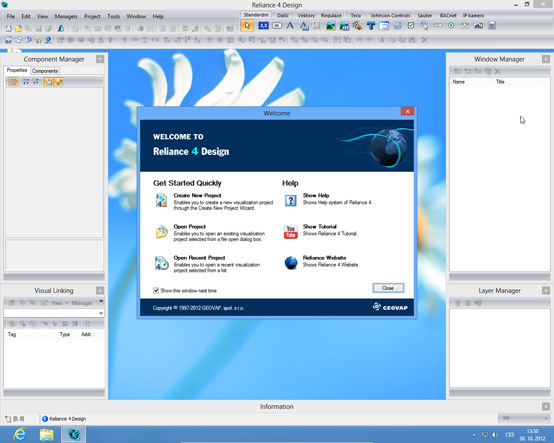Select the plain letter A Text component

coord(290,25)
